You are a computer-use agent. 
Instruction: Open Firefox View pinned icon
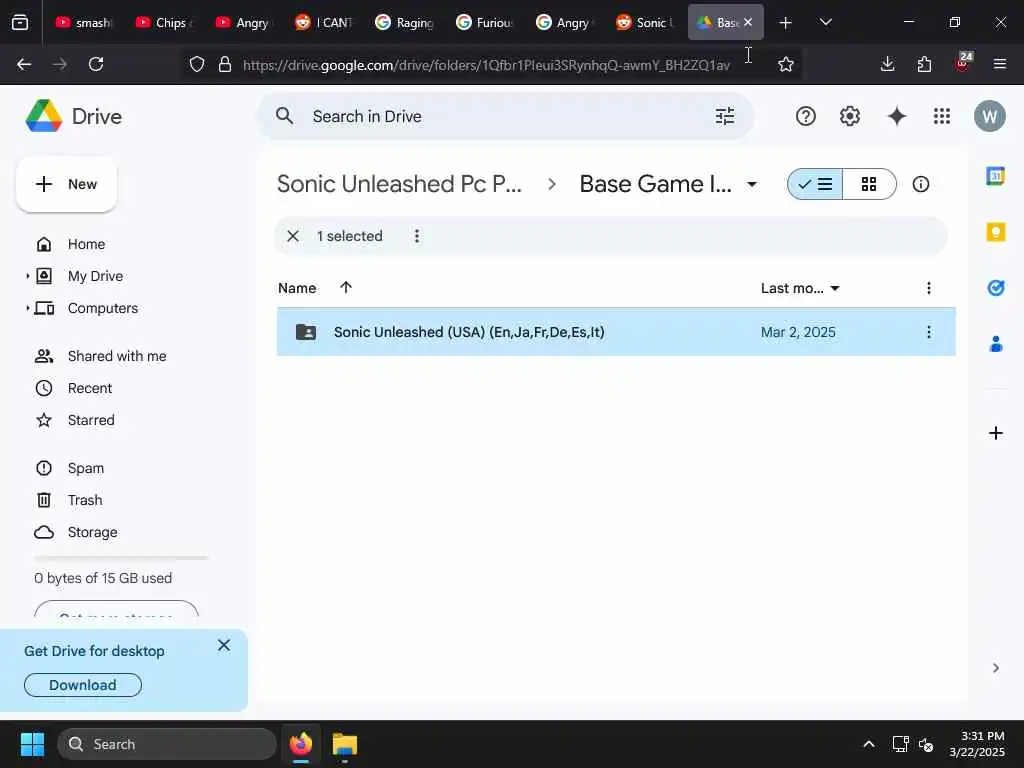click(x=20, y=22)
